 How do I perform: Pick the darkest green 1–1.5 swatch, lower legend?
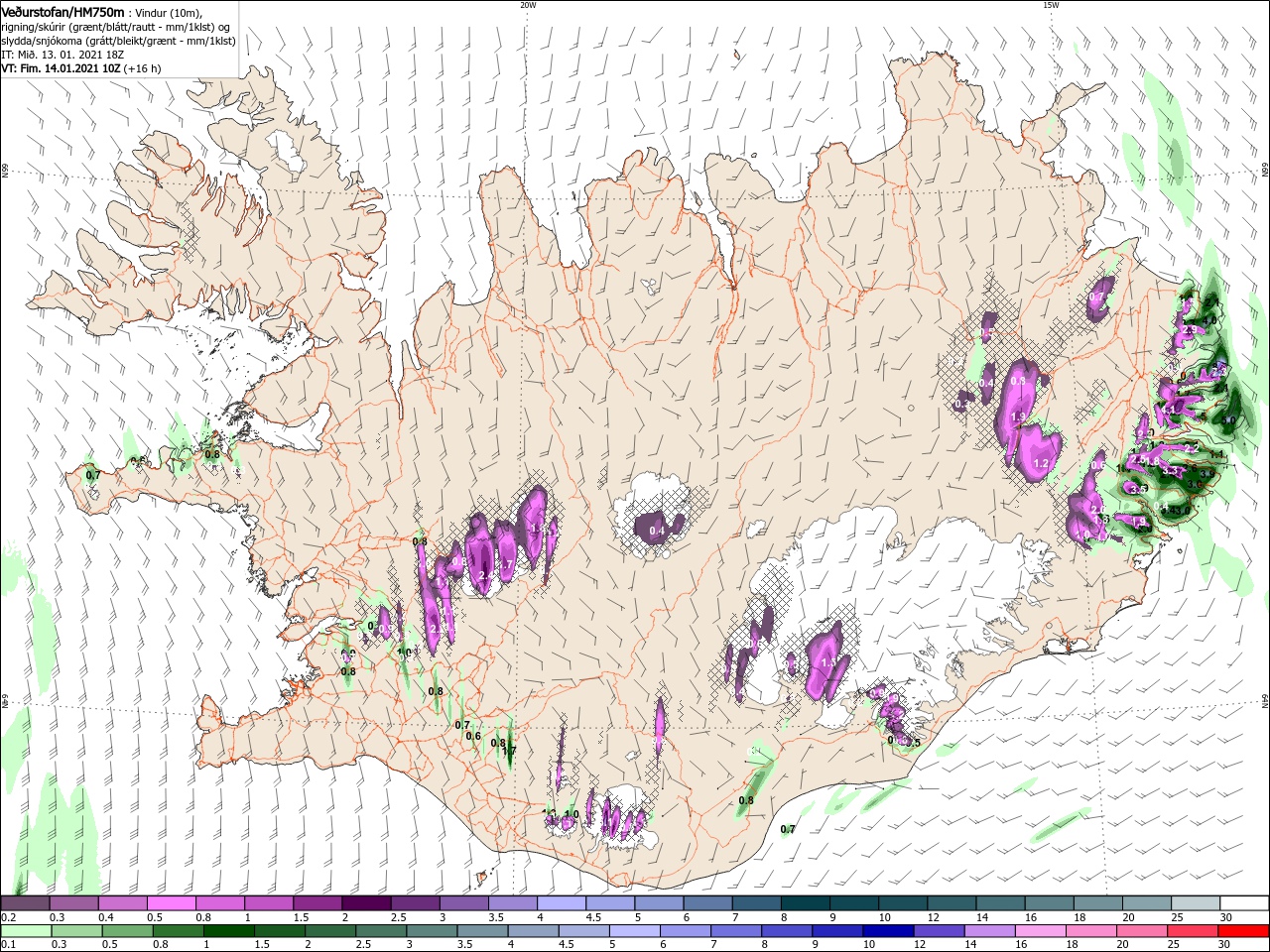(228, 931)
